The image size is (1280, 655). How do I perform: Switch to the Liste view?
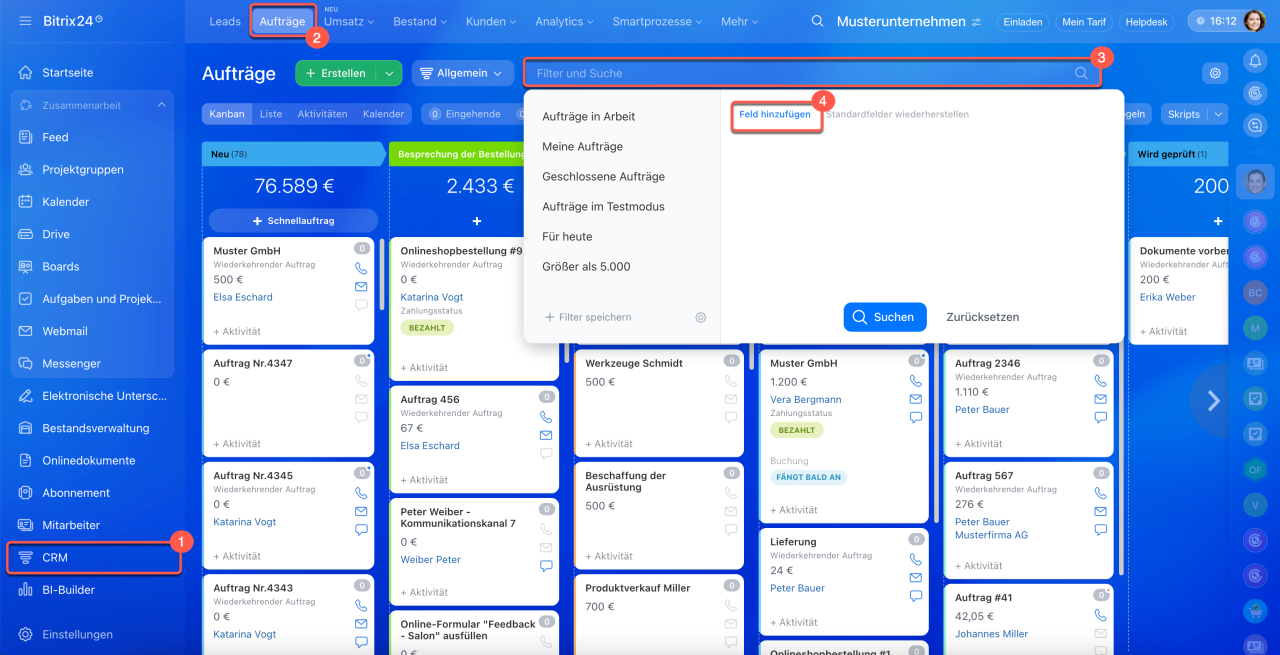pyautogui.click(x=271, y=114)
